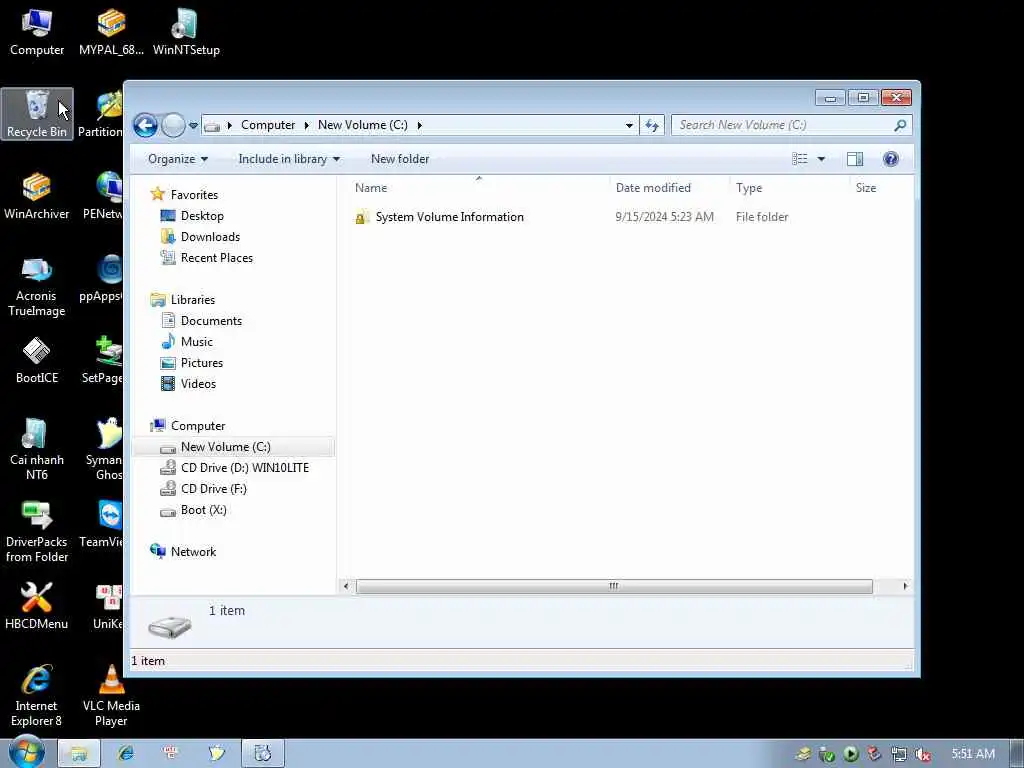Click the network tray icon
Image resolution: width=1024 pixels, height=768 pixels.
pyautogui.click(x=899, y=754)
